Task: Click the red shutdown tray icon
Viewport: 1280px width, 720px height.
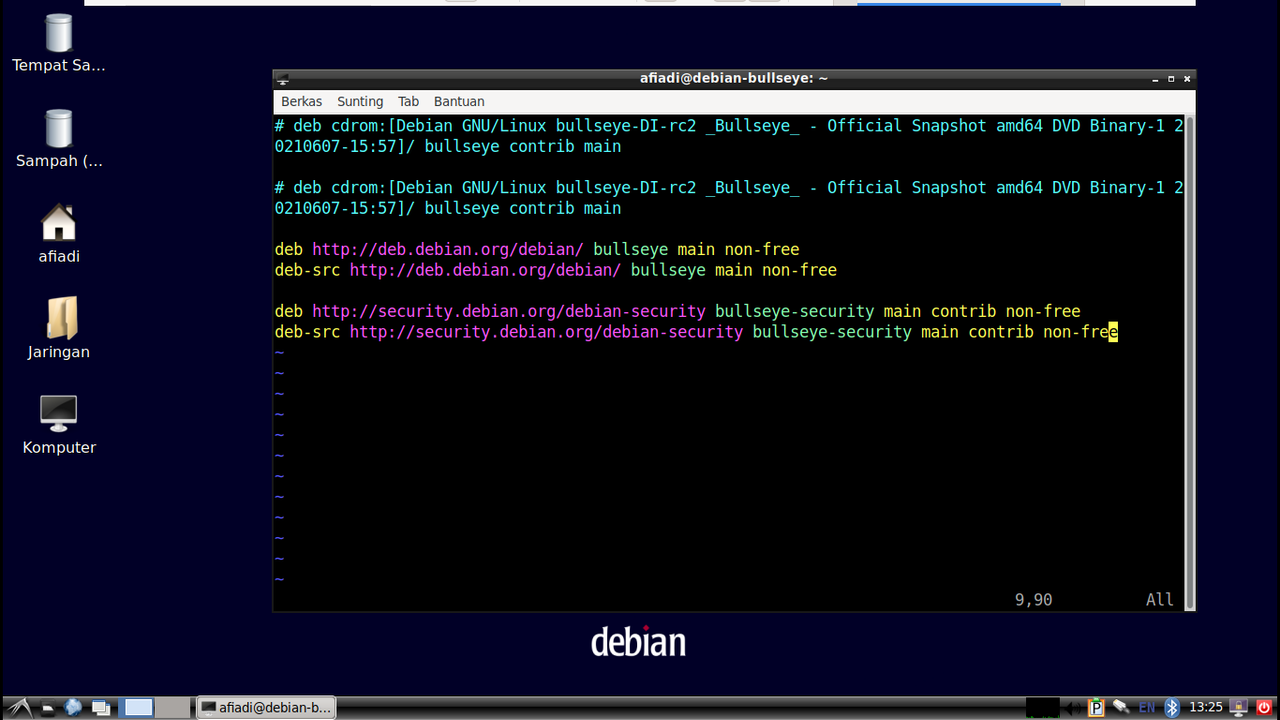Action: tap(1264, 707)
